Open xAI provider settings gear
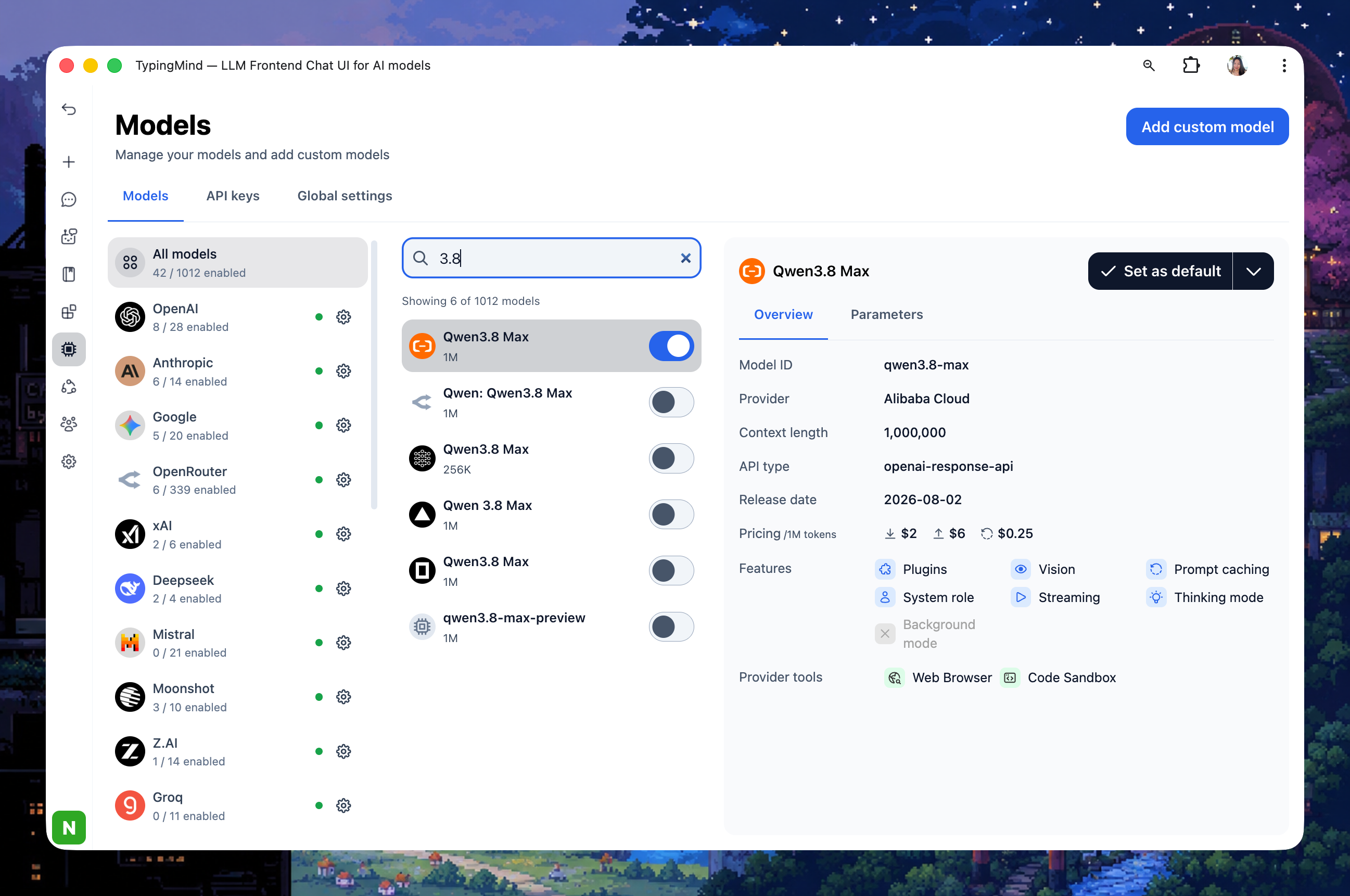 [x=343, y=534]
